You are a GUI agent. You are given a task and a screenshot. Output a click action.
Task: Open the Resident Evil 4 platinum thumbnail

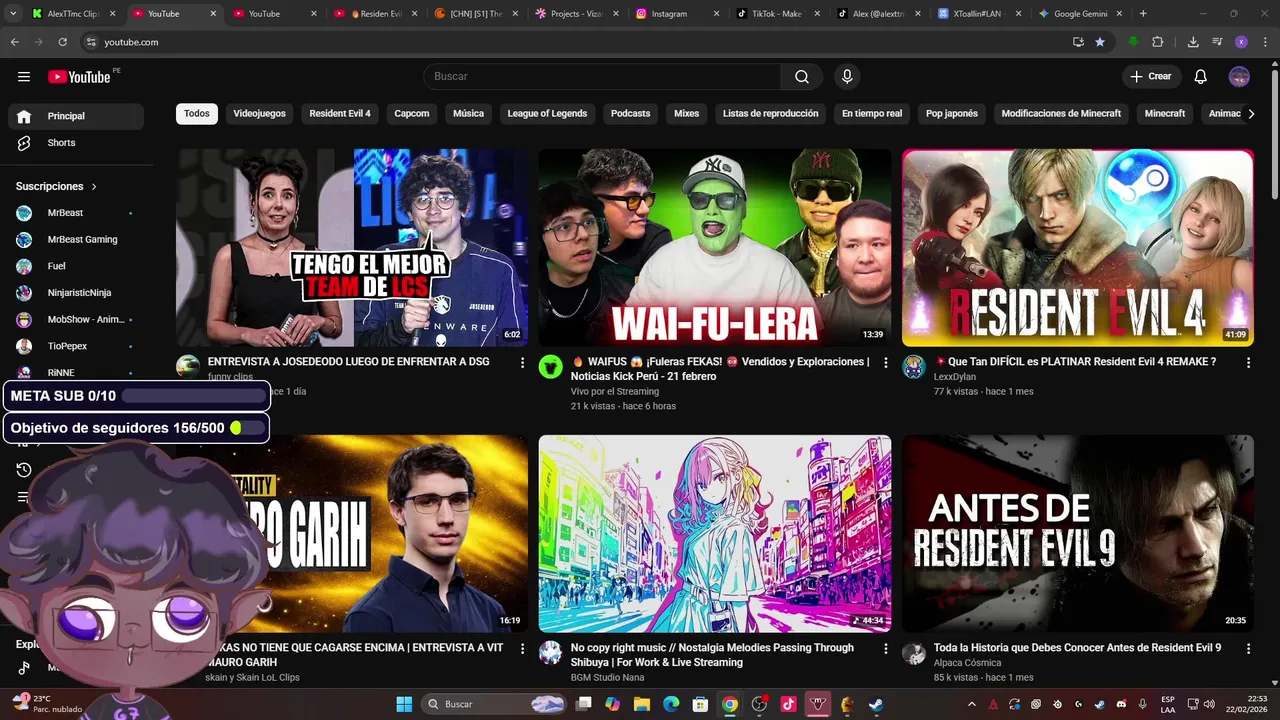point(1078,248)
